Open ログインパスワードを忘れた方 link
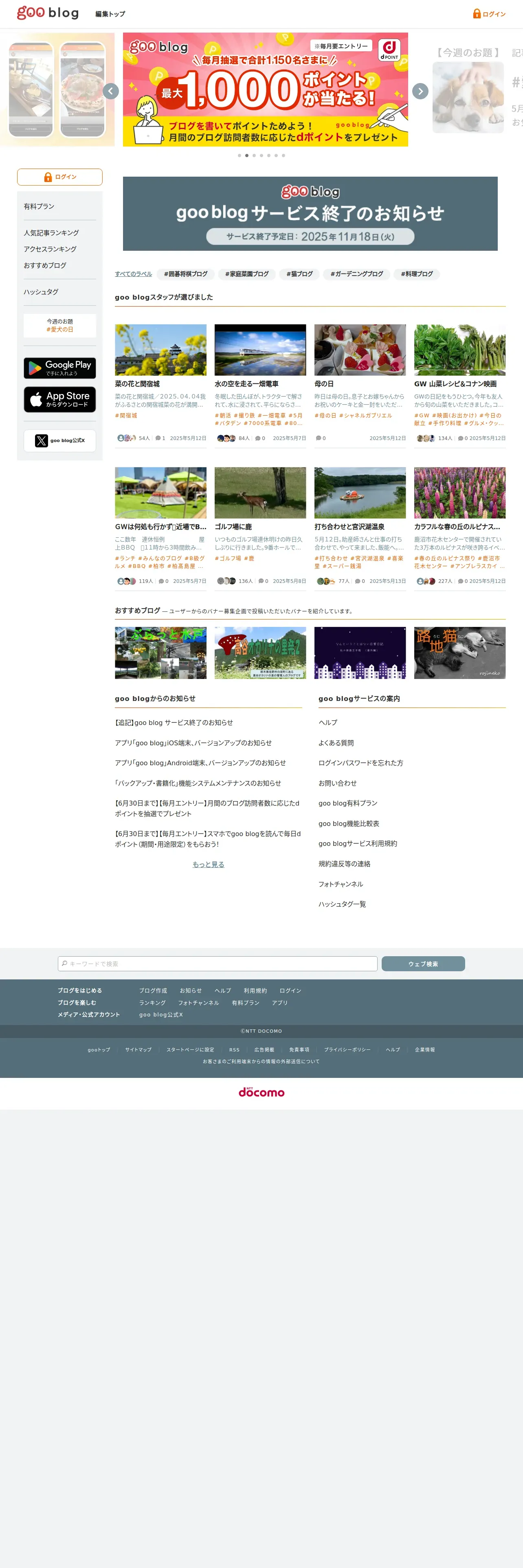 [361, 763]
